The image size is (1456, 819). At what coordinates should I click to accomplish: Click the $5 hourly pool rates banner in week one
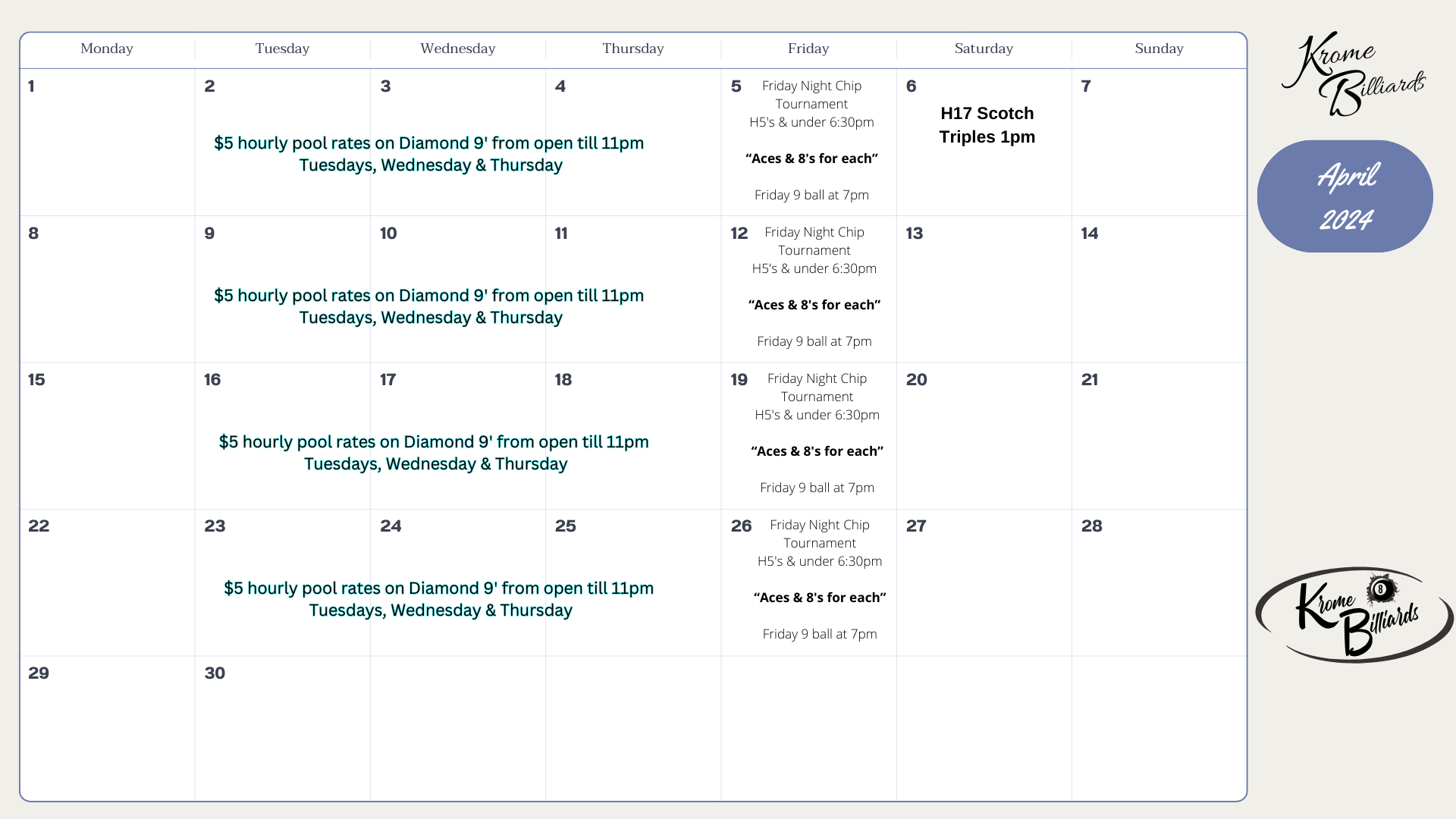tap(429, 153)
